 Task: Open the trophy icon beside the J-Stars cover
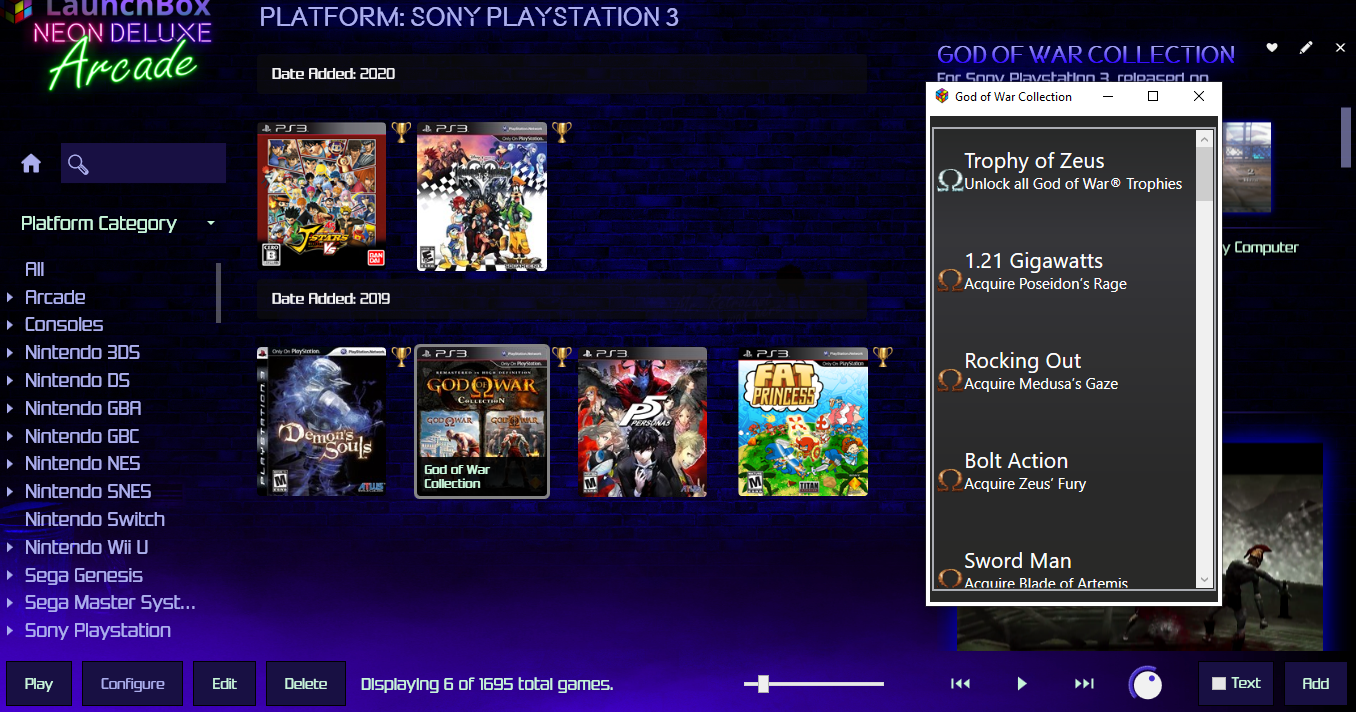pyautogui.click(x=401, y=132)
